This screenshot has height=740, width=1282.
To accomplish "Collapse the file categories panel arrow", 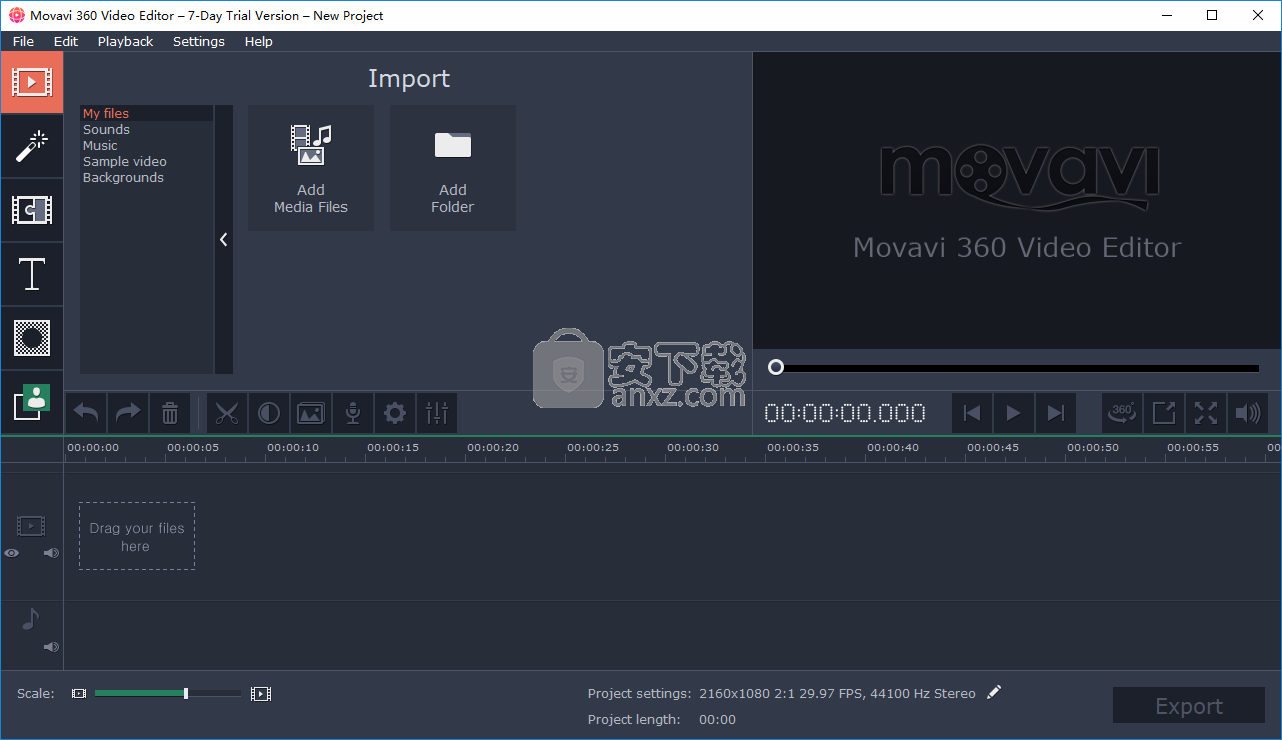I will [224, 240].
